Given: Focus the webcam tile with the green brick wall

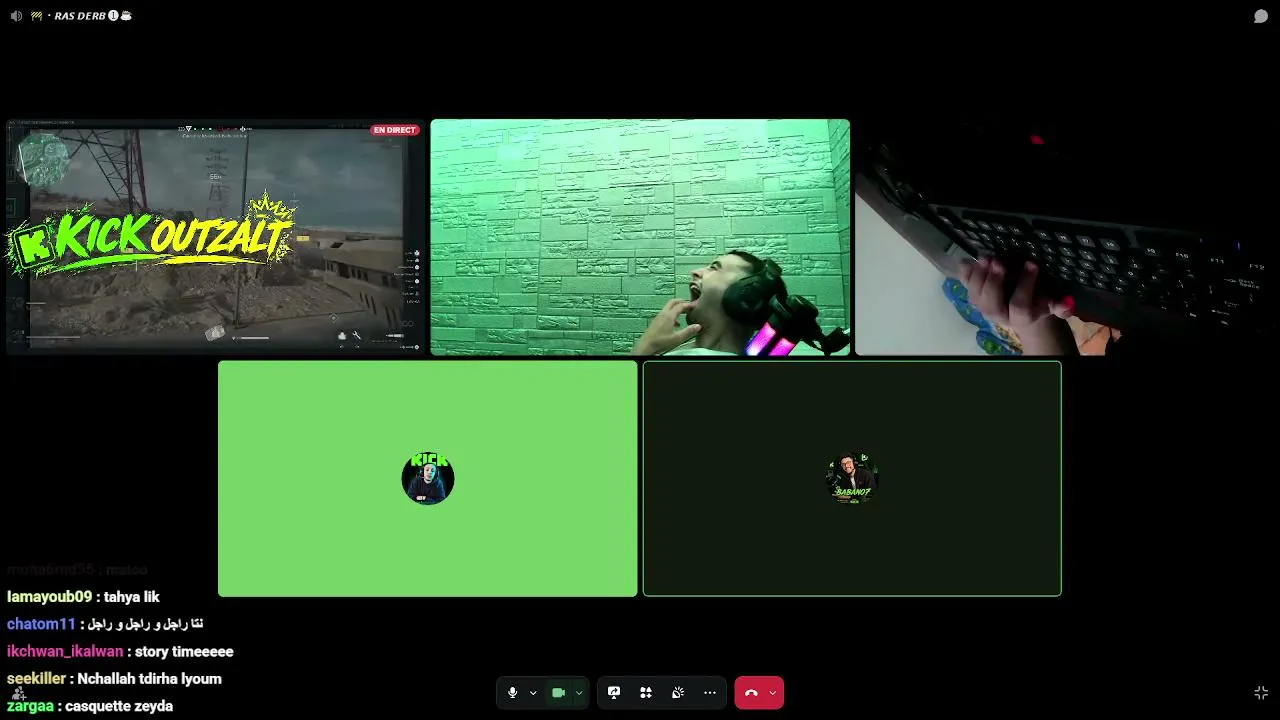Looking at the screenshot, I should 640,237.
